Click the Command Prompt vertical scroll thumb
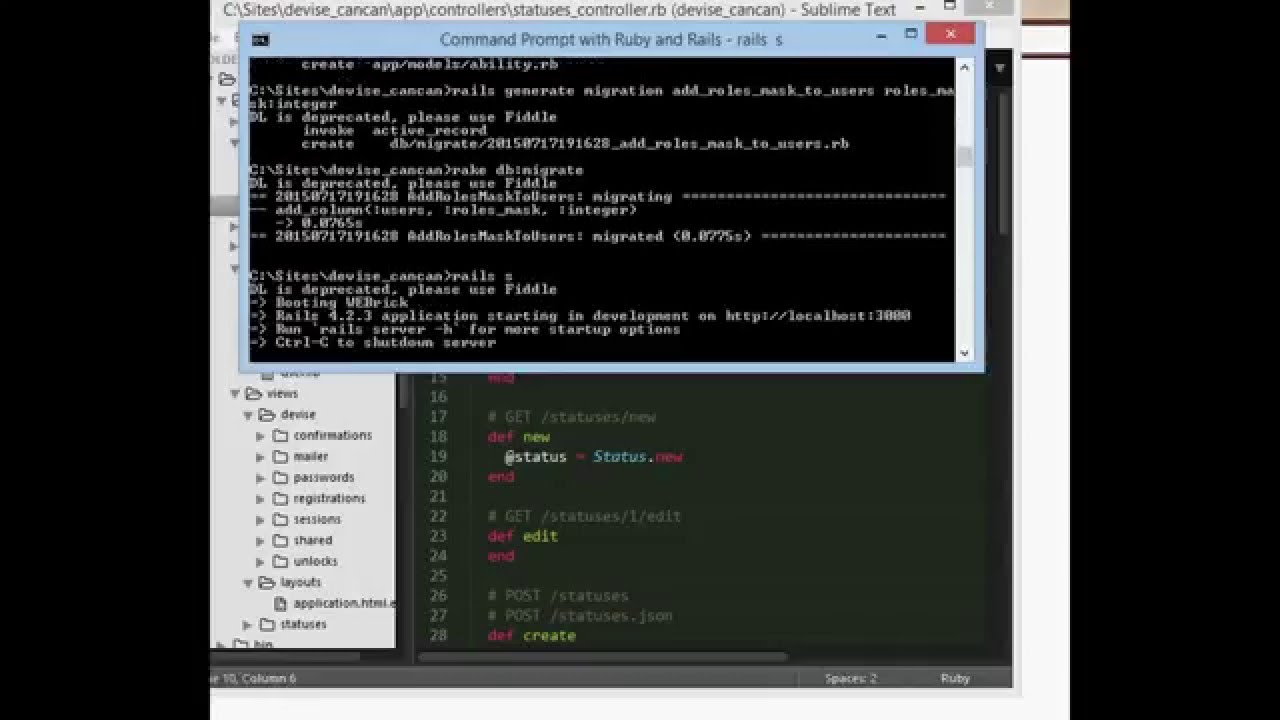Viewport: 1280px width, 720px height. (965, 157)
